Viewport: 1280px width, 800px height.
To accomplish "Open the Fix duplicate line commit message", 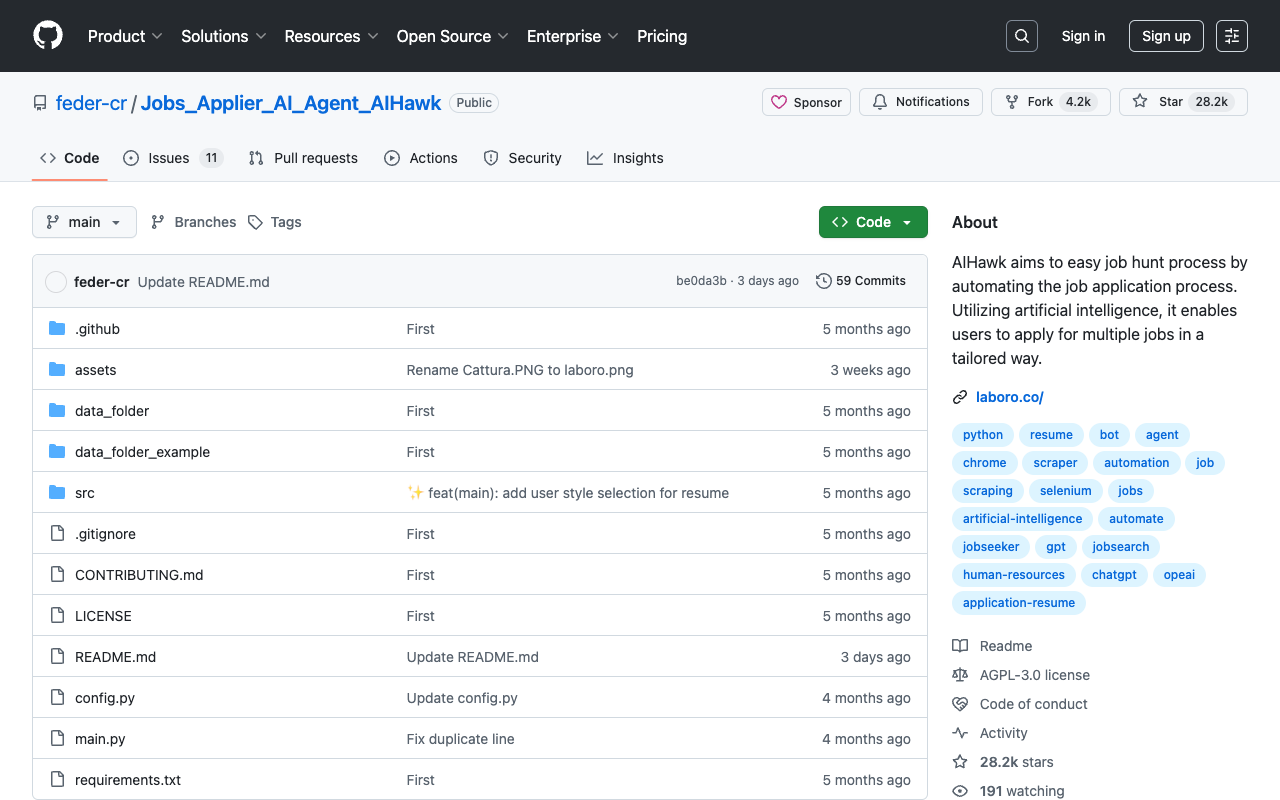I will click(x=460, y=739).
